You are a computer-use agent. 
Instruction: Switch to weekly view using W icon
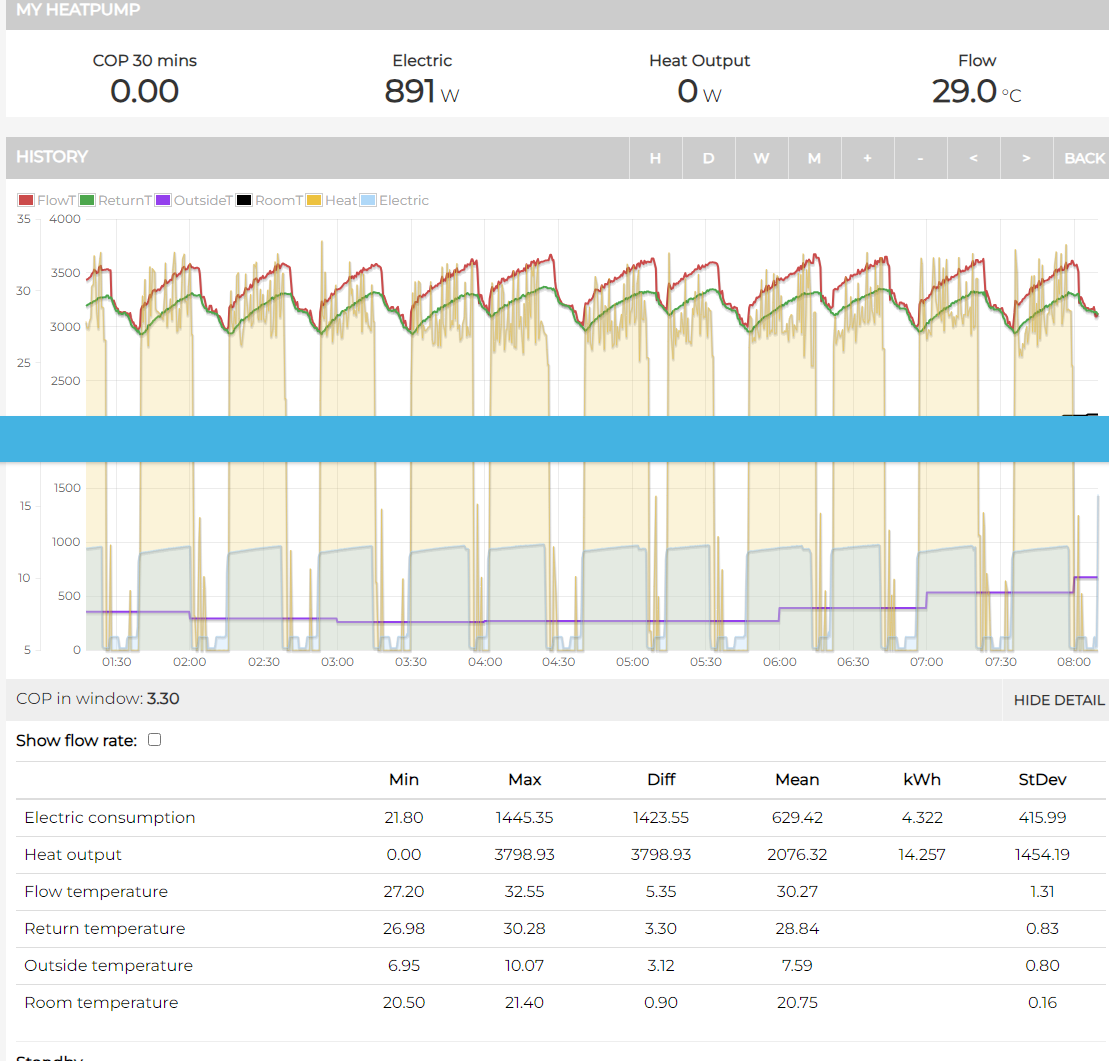tap(761, 158)
